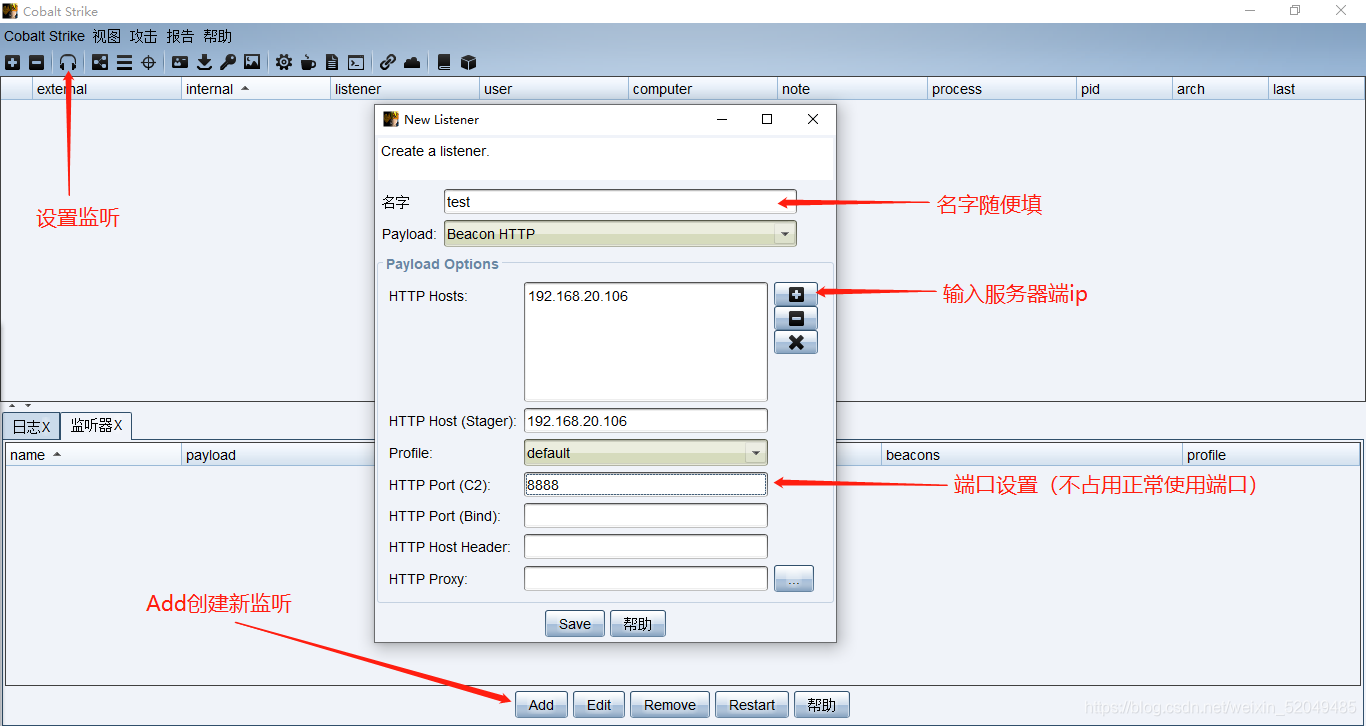Open credentials card icon in toolbar
This screenshot has width=1366, height=726.
coord(180,62)
